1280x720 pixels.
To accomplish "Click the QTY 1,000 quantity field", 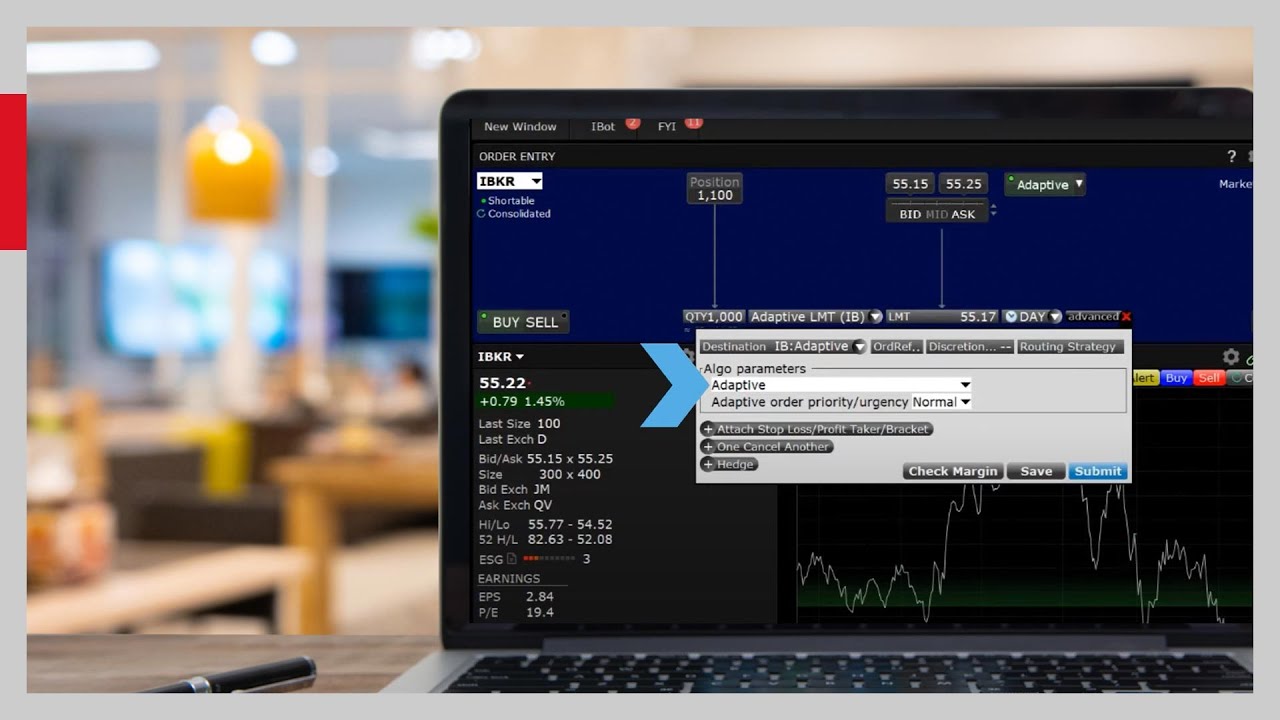I will pyautogui.click(x=714, y=316).
